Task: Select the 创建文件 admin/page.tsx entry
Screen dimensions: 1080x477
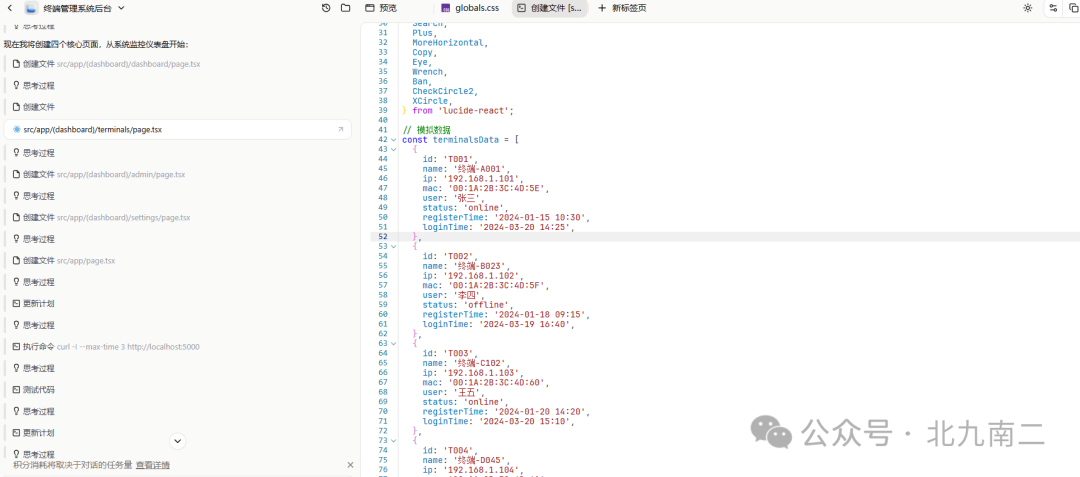Action: click(98, 175)
